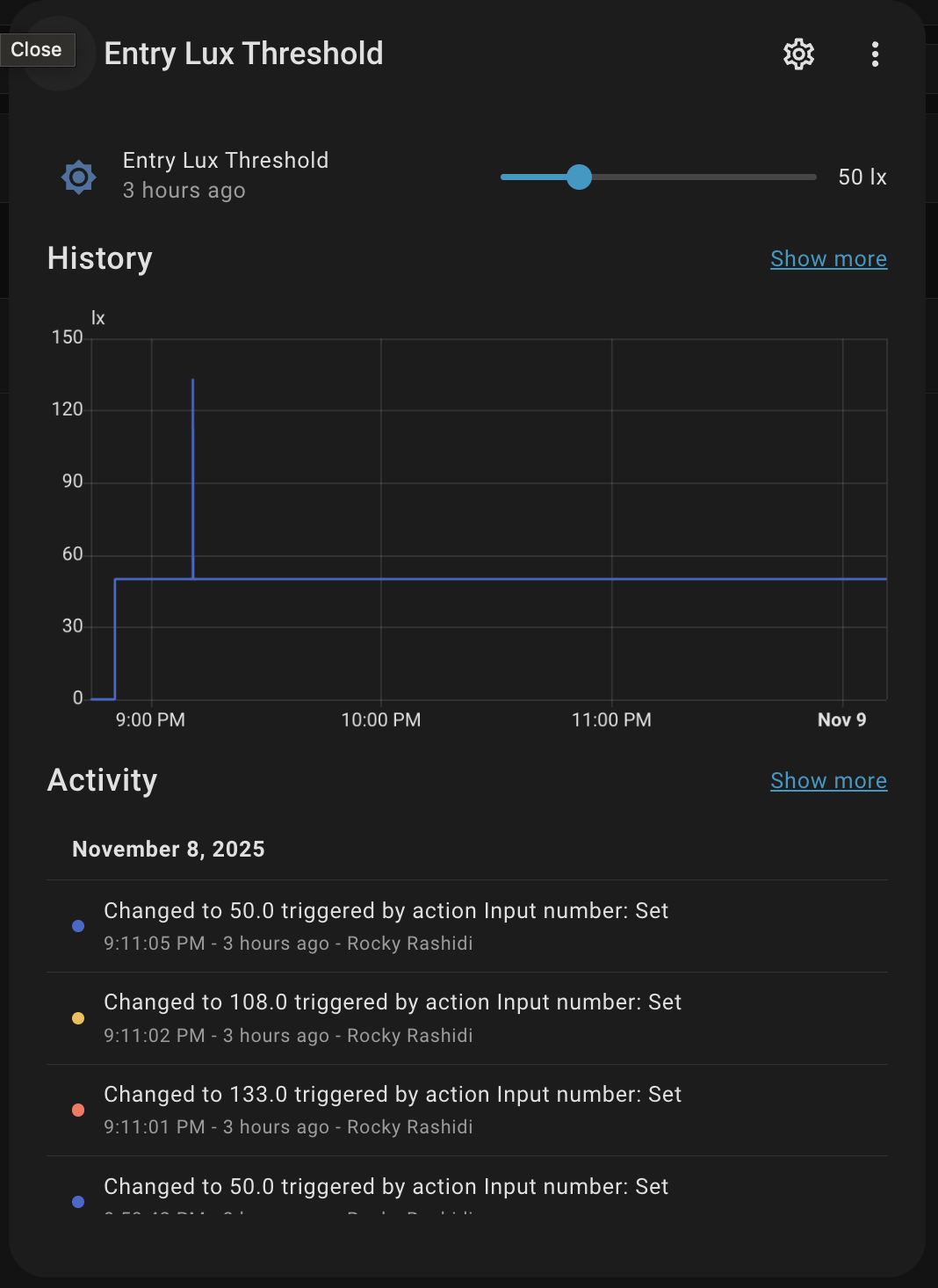Open the settings gear icon

798,54
